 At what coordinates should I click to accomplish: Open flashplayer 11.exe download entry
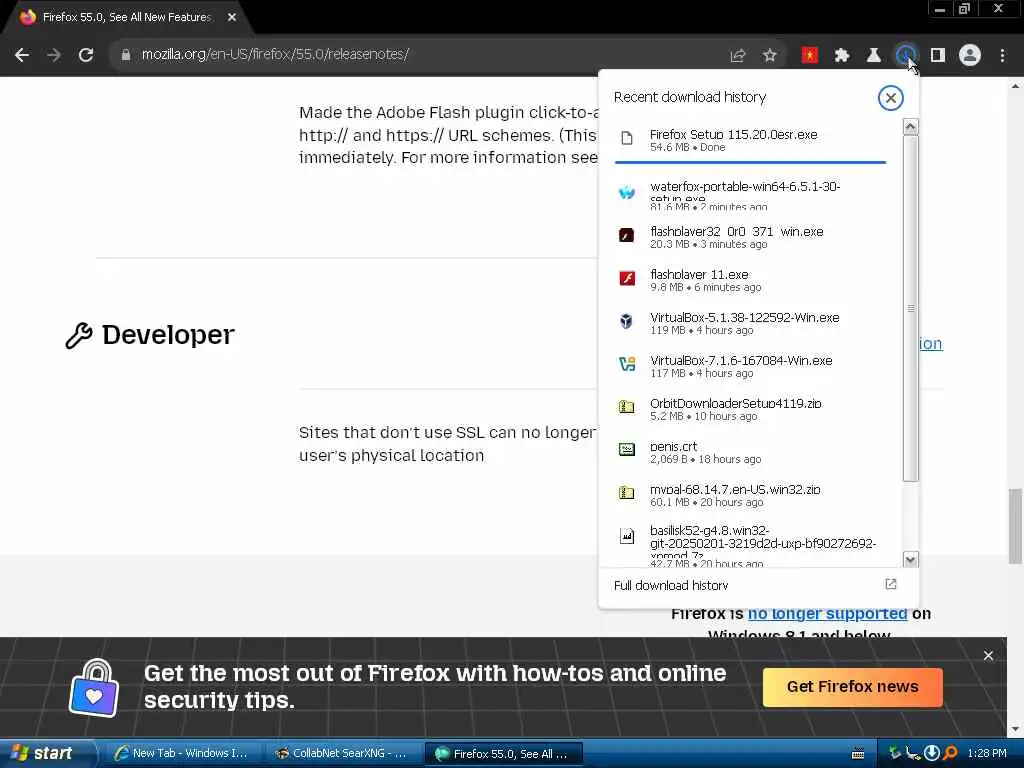(x=750, y=280)
